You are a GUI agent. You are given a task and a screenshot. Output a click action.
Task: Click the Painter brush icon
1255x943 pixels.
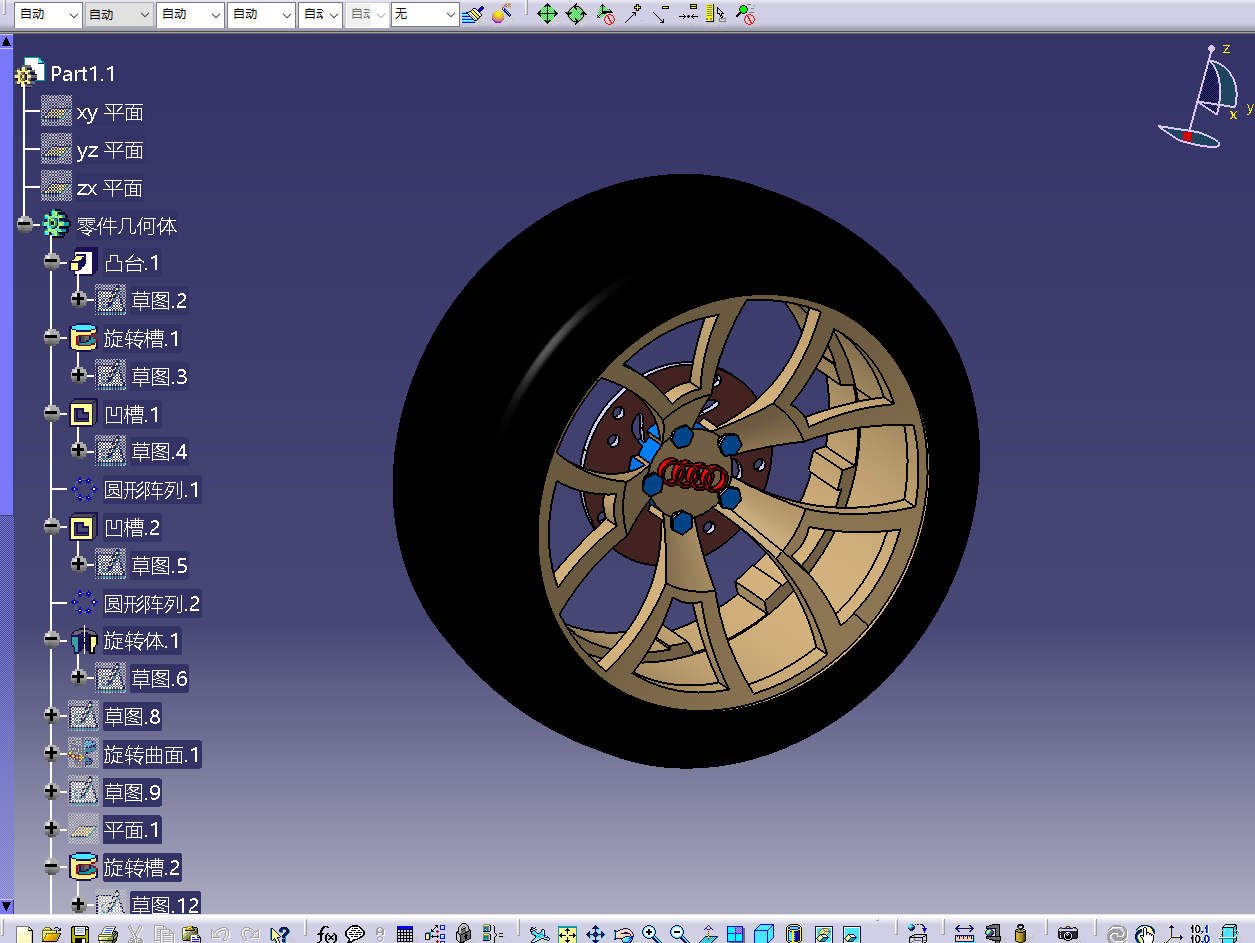click(474, 14)
